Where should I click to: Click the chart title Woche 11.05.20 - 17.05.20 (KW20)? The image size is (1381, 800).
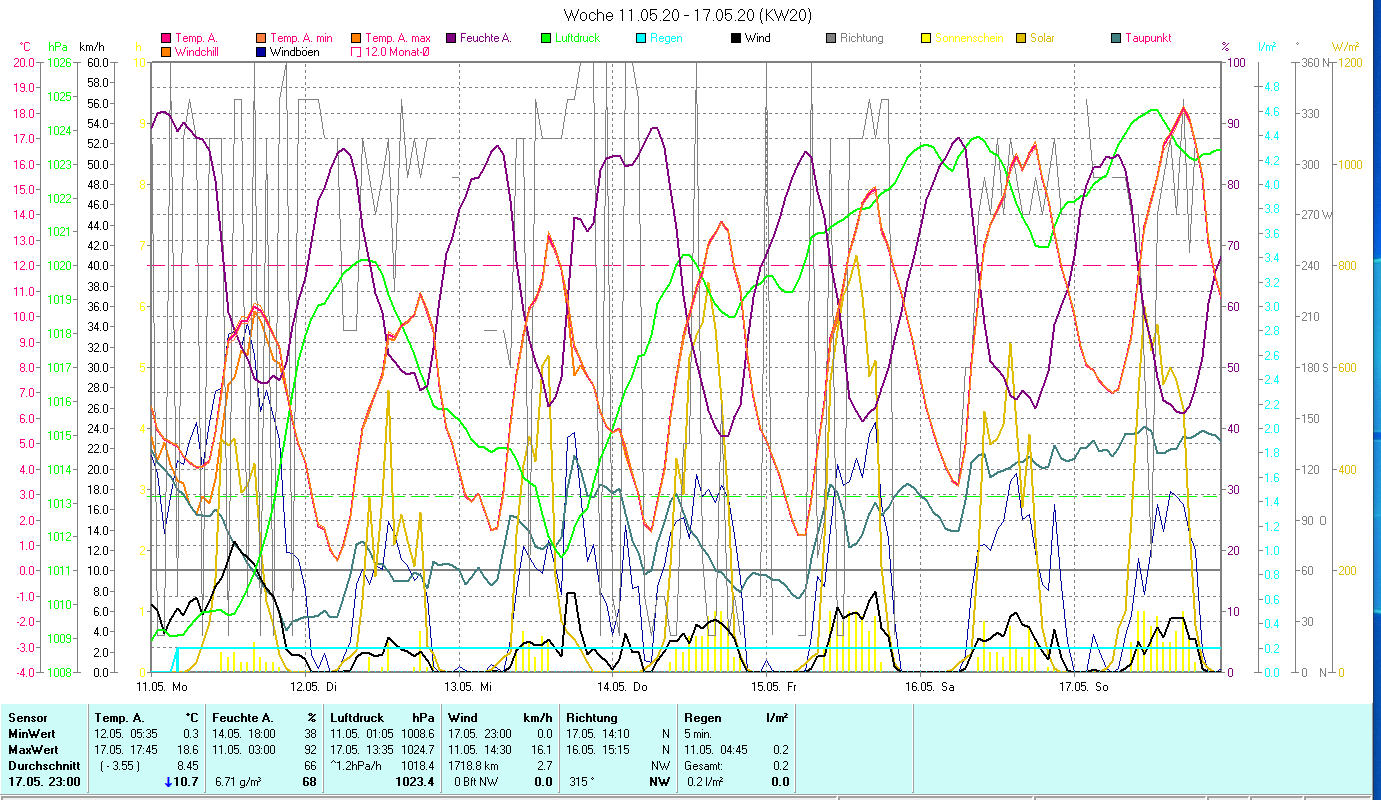[689, 15]
